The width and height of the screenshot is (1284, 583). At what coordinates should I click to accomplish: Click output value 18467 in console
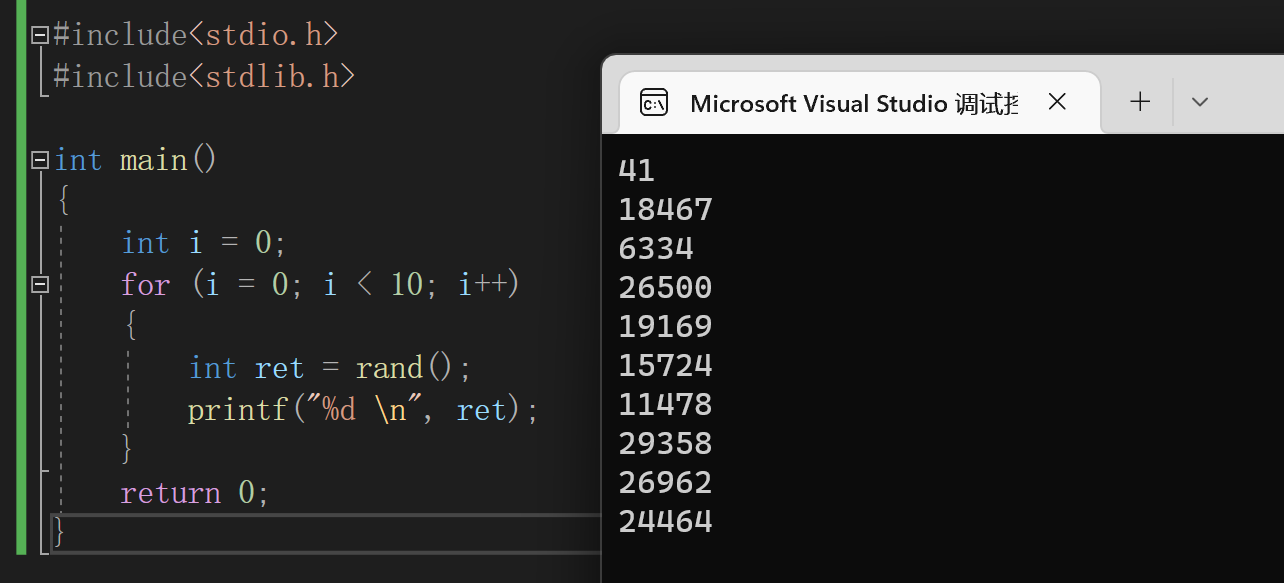[666, 210]
